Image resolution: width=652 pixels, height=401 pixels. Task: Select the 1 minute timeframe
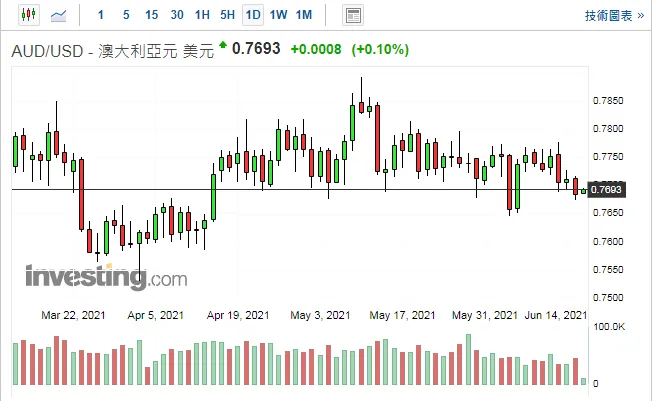[x=101, y=15]
